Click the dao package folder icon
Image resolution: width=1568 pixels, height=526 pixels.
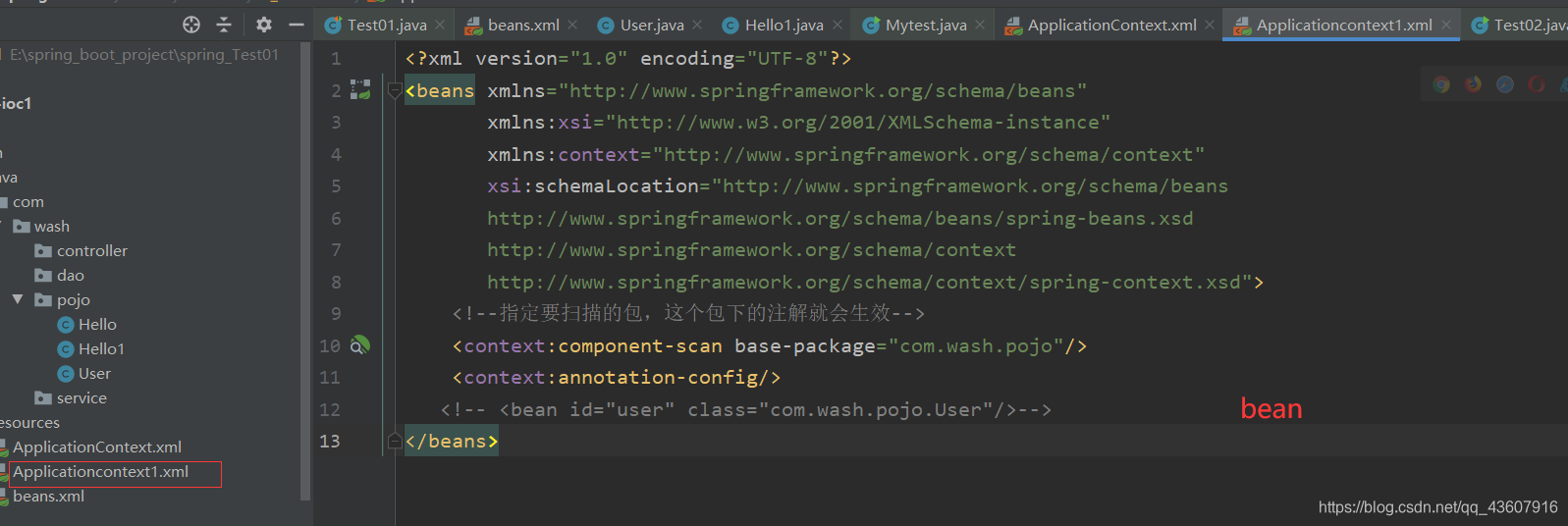click(43, 276)
